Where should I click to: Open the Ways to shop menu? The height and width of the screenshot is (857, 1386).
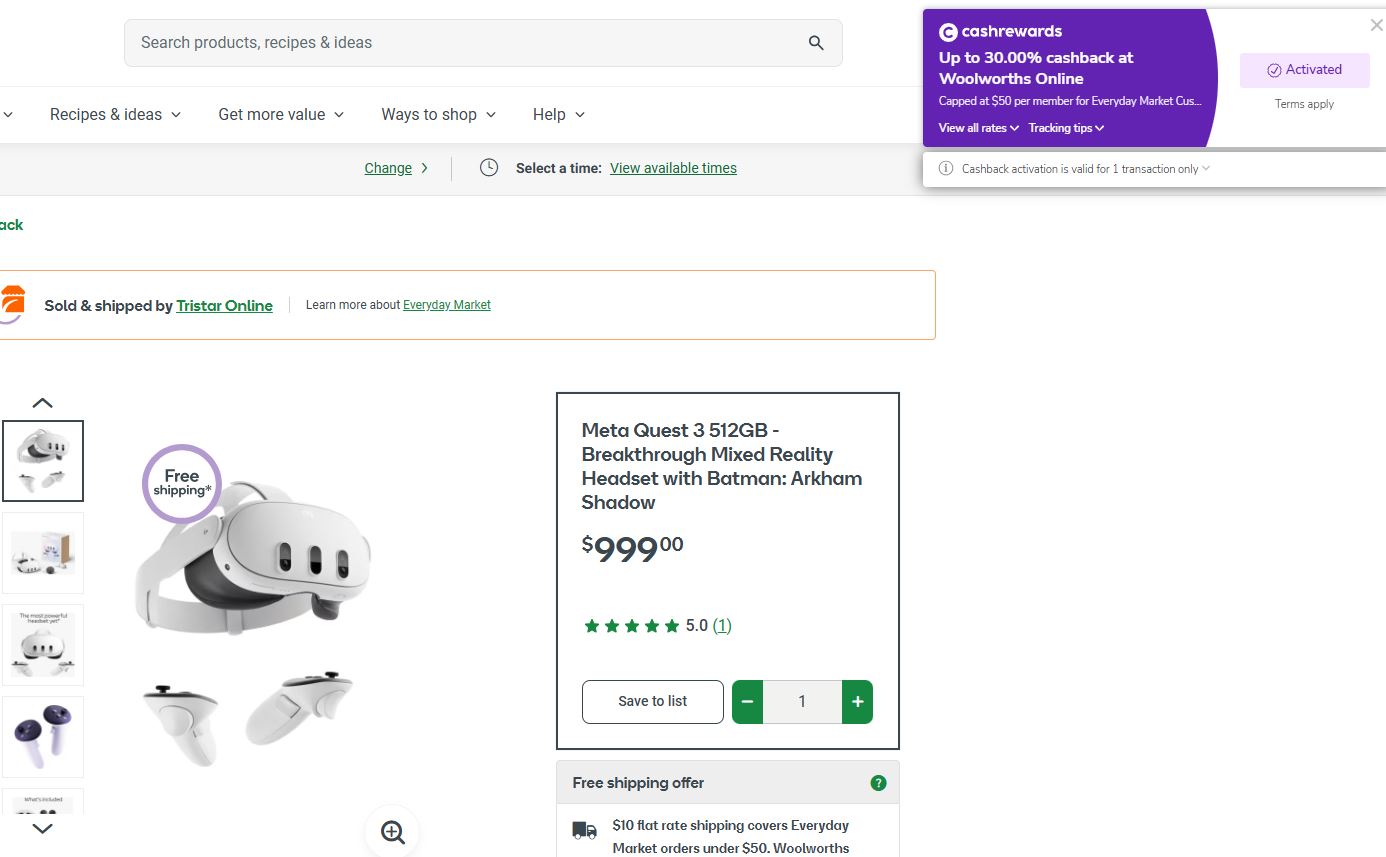pyautogui.click(x=439, y=114)
